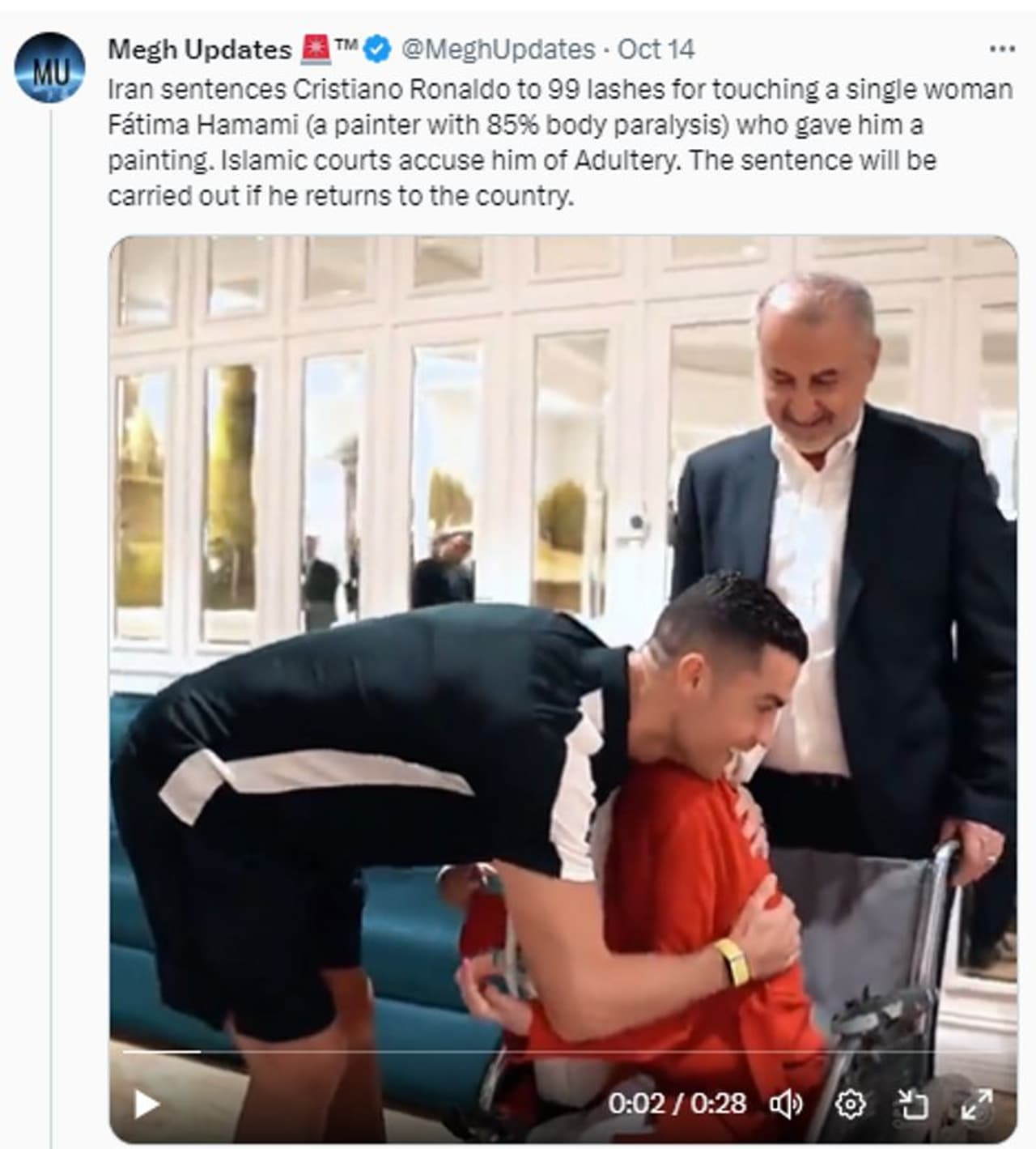This screenshot has height=1149, width=1036.
Task: Expand video to fullscreen
Action: coord(977,1104)
